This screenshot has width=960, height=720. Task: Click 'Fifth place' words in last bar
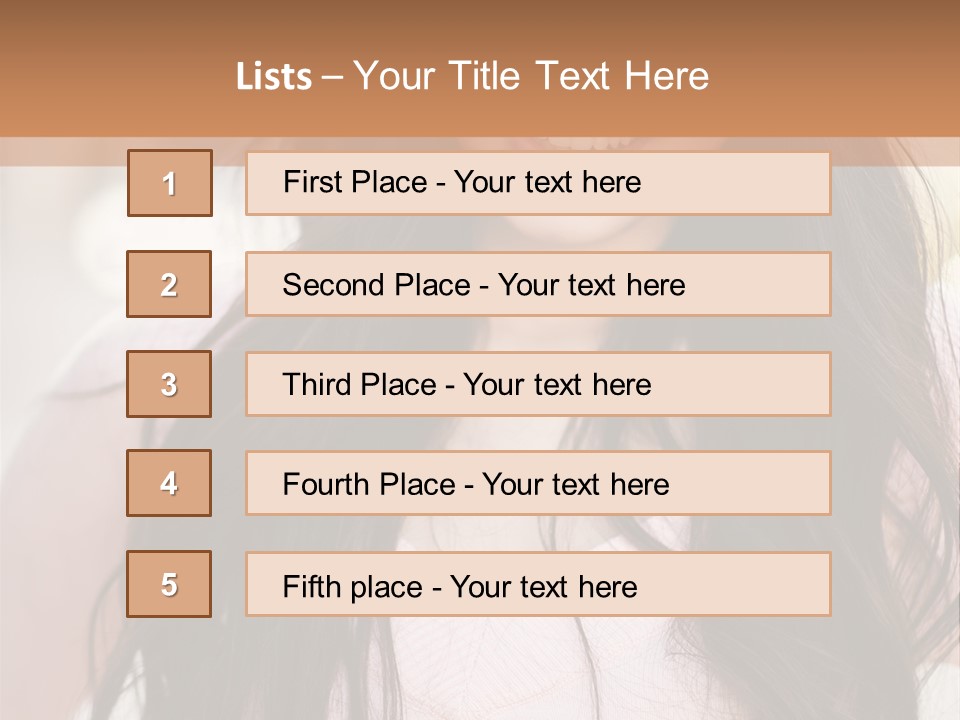[x=353, y=587]
